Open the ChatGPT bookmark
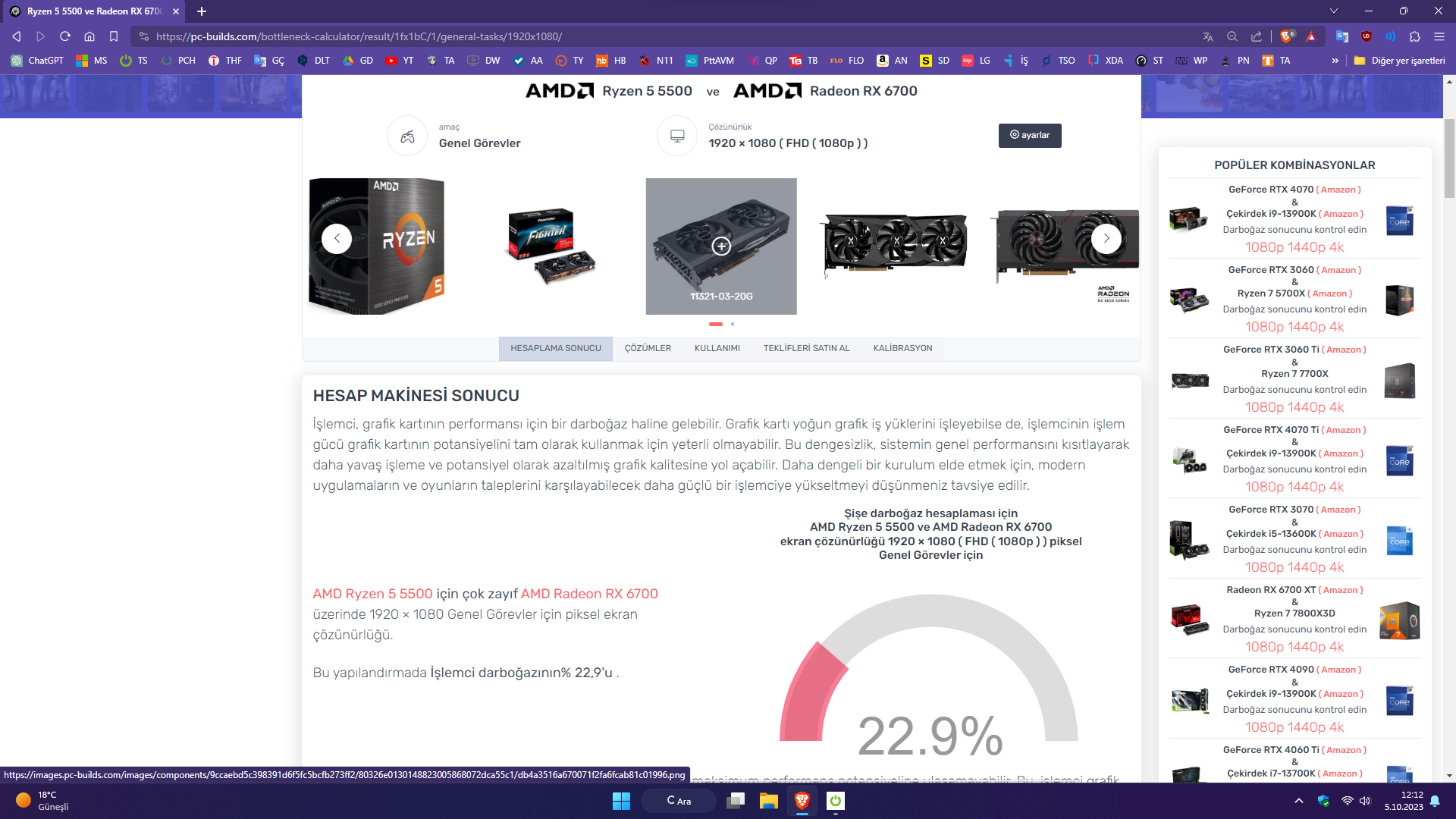Screen dimensions: 1456x819 click(37, 61)
